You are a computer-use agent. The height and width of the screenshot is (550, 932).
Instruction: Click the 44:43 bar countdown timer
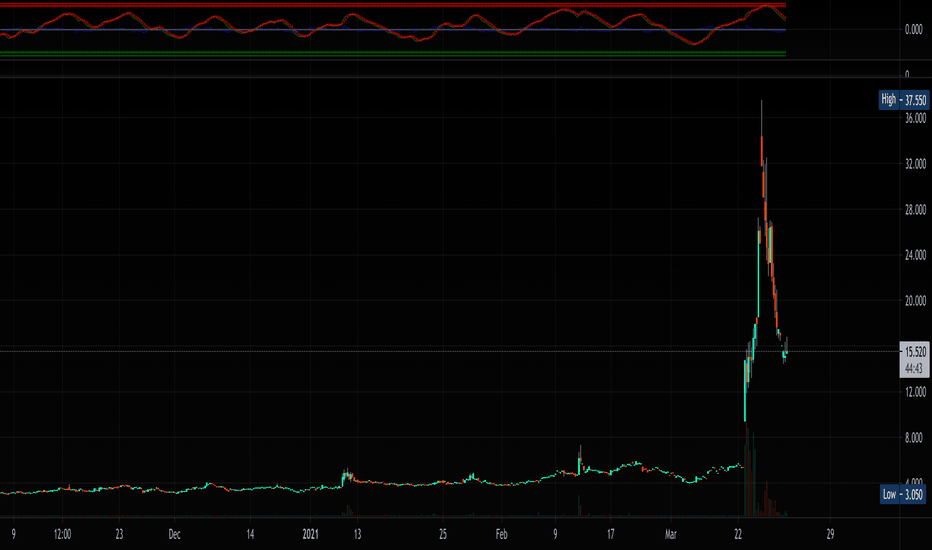[914, 369]
